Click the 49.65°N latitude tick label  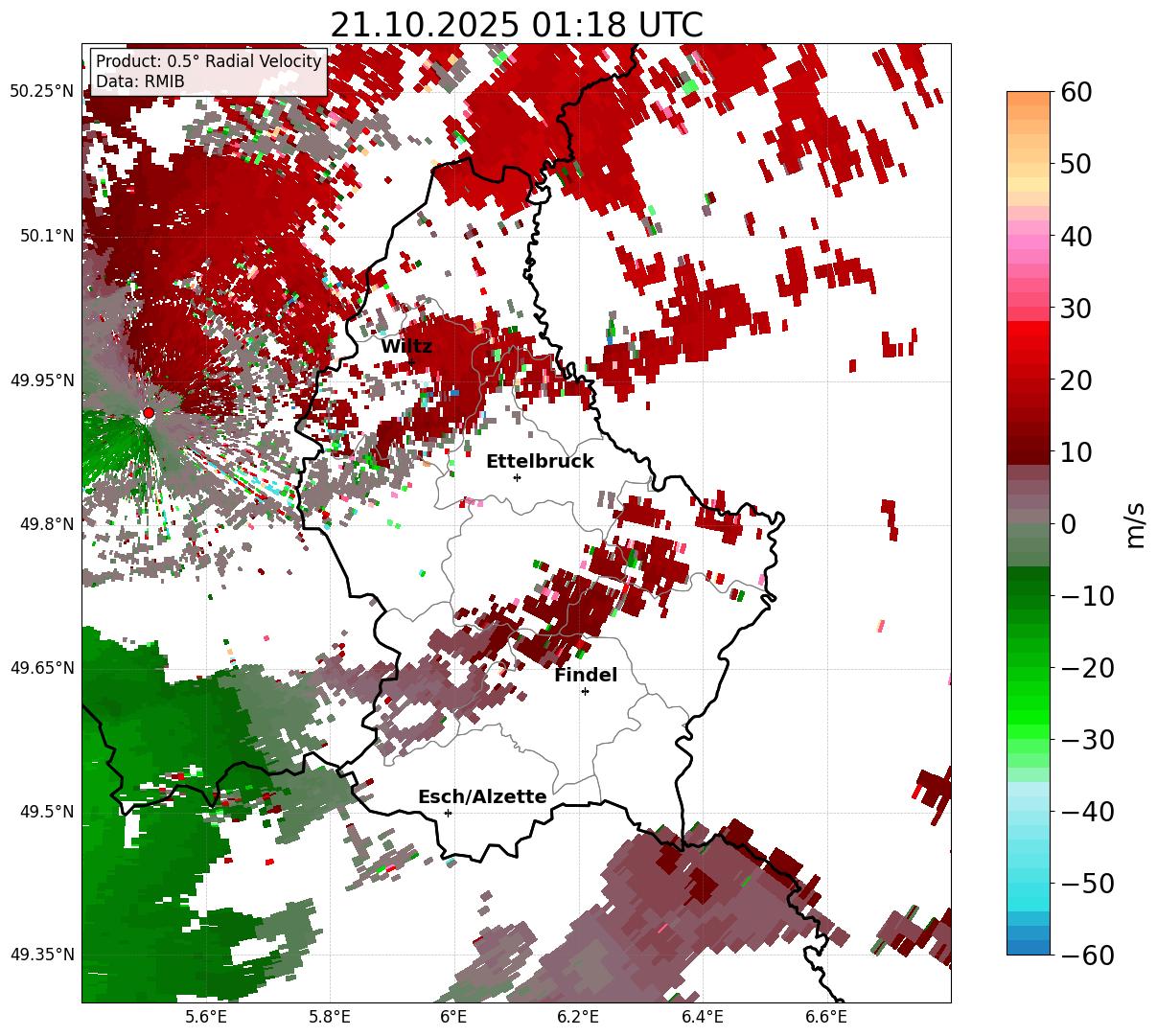tap(42, 668)
